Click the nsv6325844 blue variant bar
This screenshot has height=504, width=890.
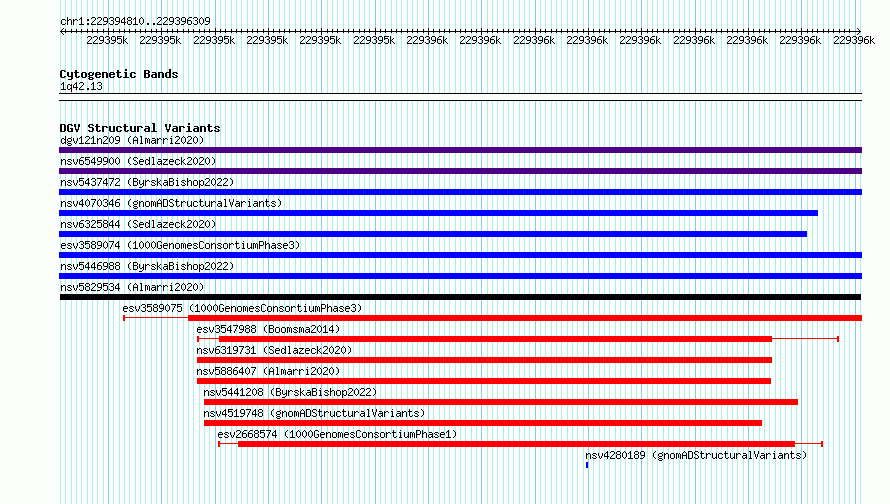pos(433,234)
